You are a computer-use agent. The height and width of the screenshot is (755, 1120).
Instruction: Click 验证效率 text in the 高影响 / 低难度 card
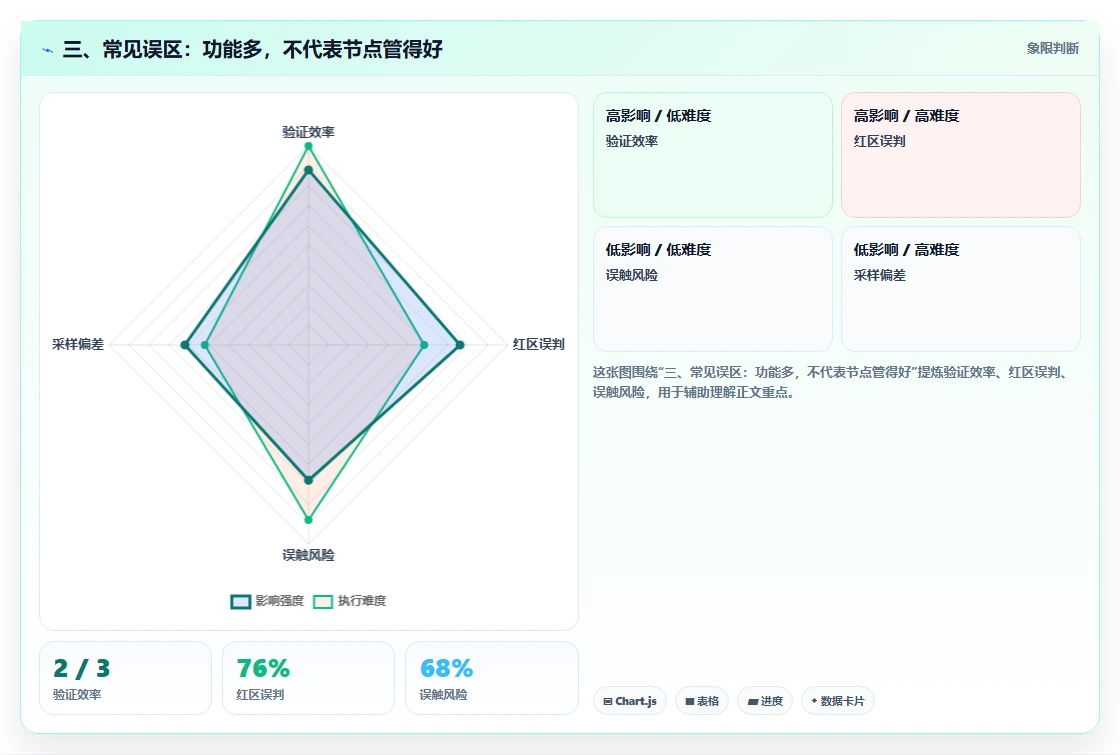pyautogui.click(x=631, y=141)
